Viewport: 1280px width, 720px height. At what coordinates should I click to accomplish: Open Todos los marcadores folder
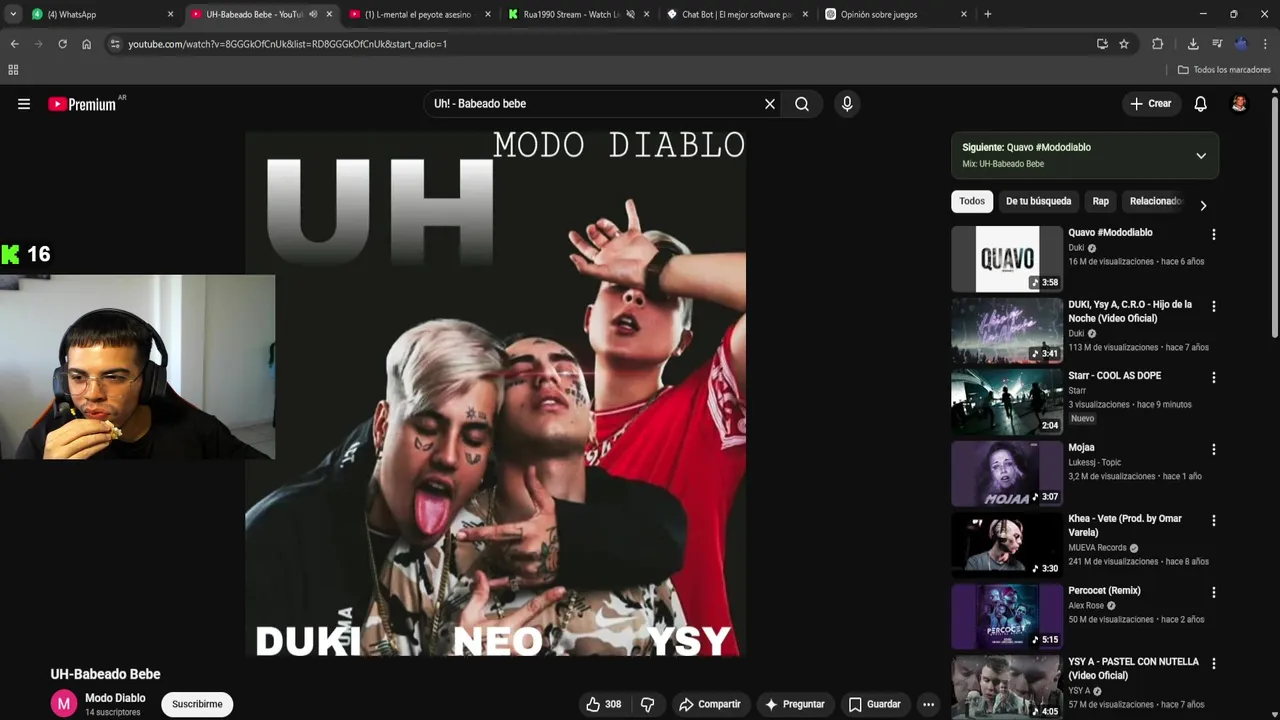click(x=1224, y=70)
